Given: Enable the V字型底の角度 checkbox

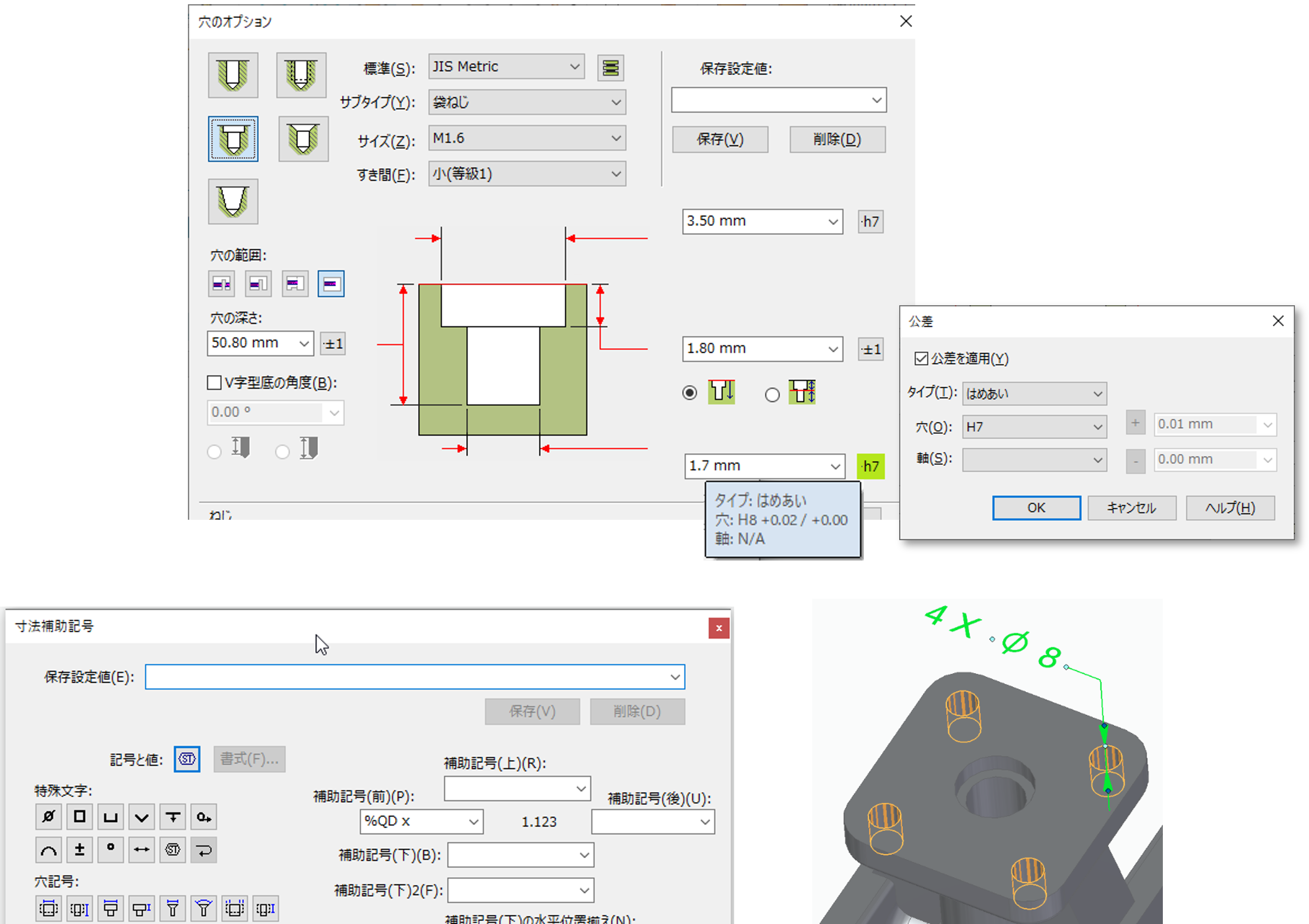Looking at the screenshot, I should click(215, 383).
